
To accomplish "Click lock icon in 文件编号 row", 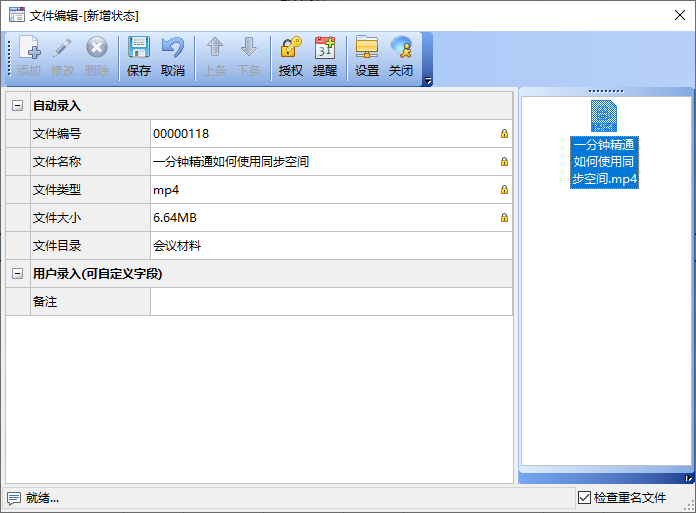I will point(504,134).
